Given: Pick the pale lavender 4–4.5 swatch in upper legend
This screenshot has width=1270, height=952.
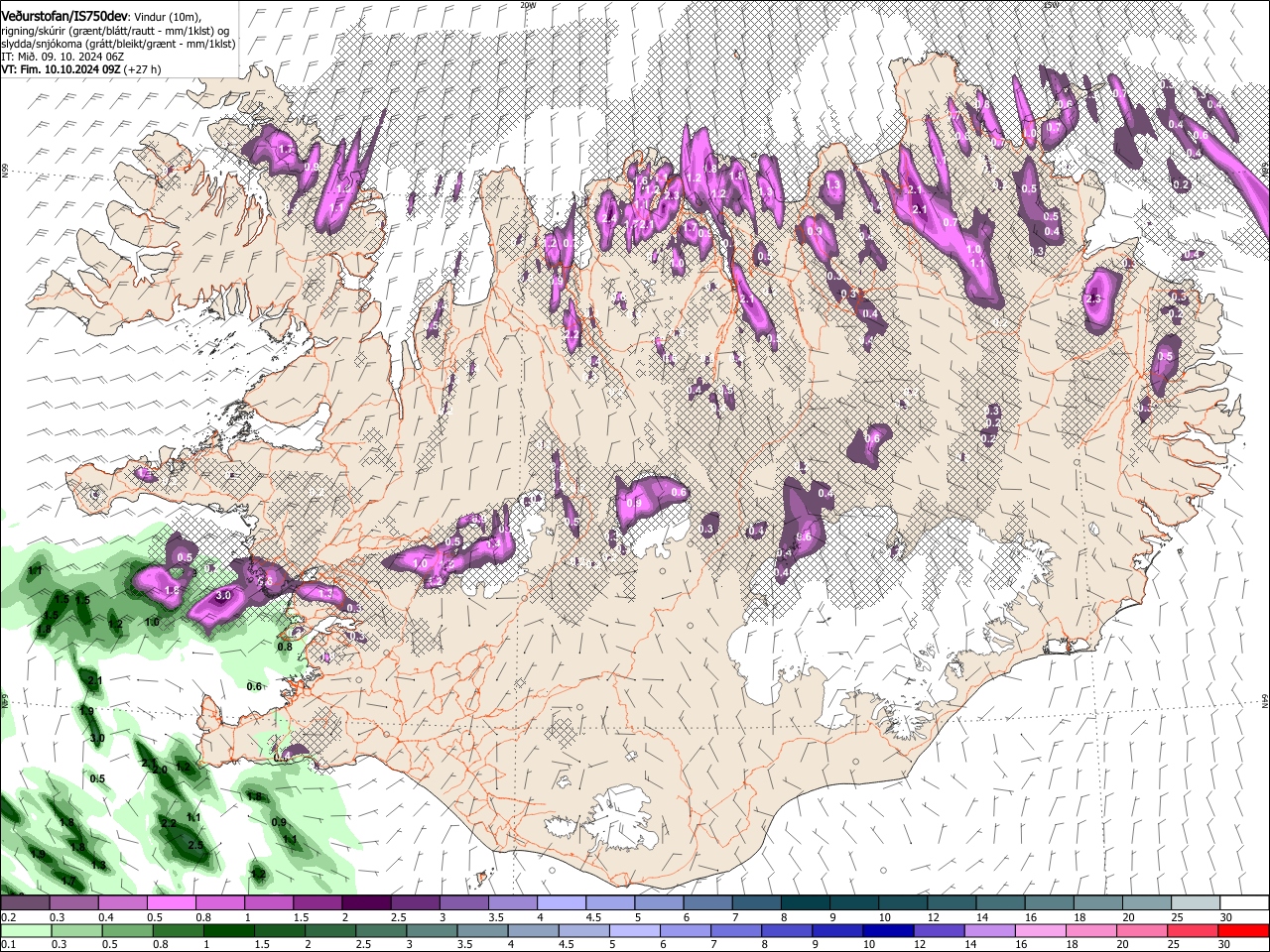Looking at the screenshot, I should coord(562,903).
